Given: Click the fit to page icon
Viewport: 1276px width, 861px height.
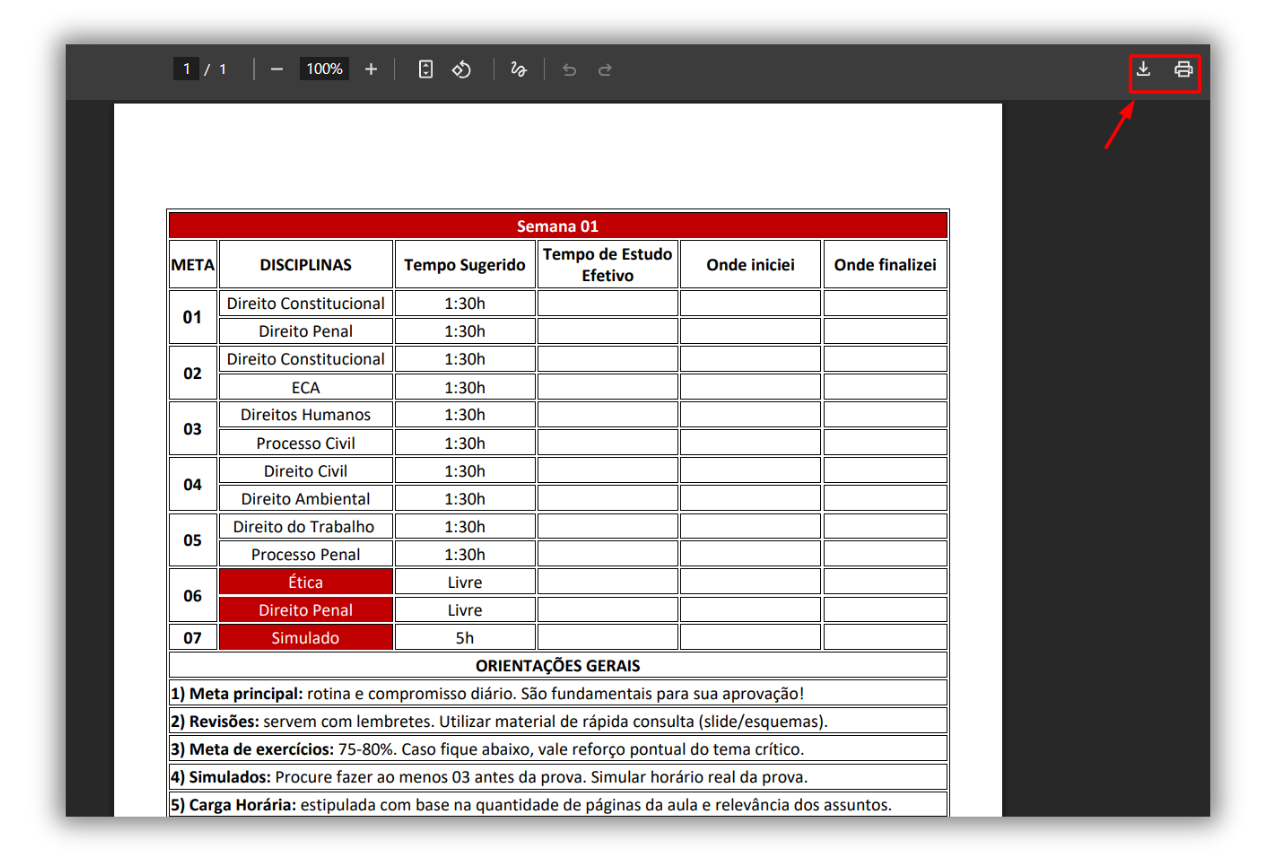Looking at the screenshot, I should coord(425,69).
